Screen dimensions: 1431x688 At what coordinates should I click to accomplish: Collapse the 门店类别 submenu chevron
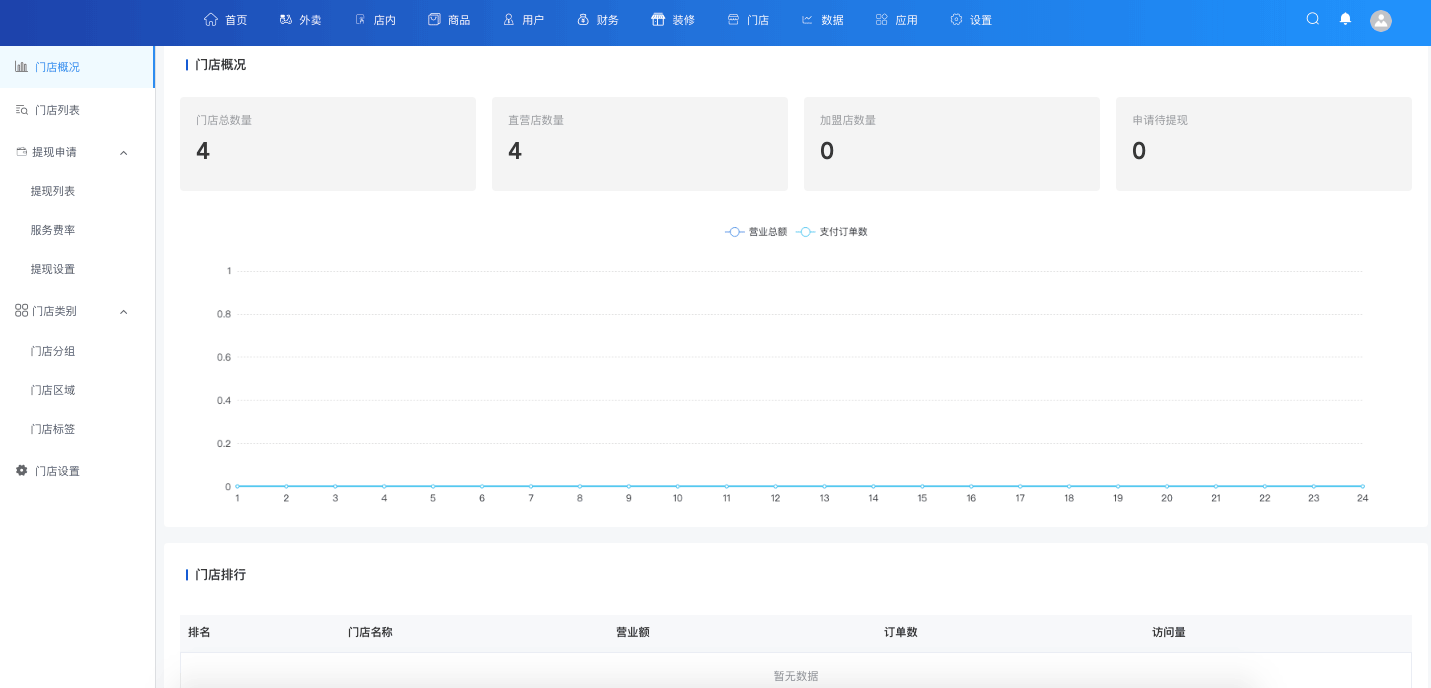124,312
